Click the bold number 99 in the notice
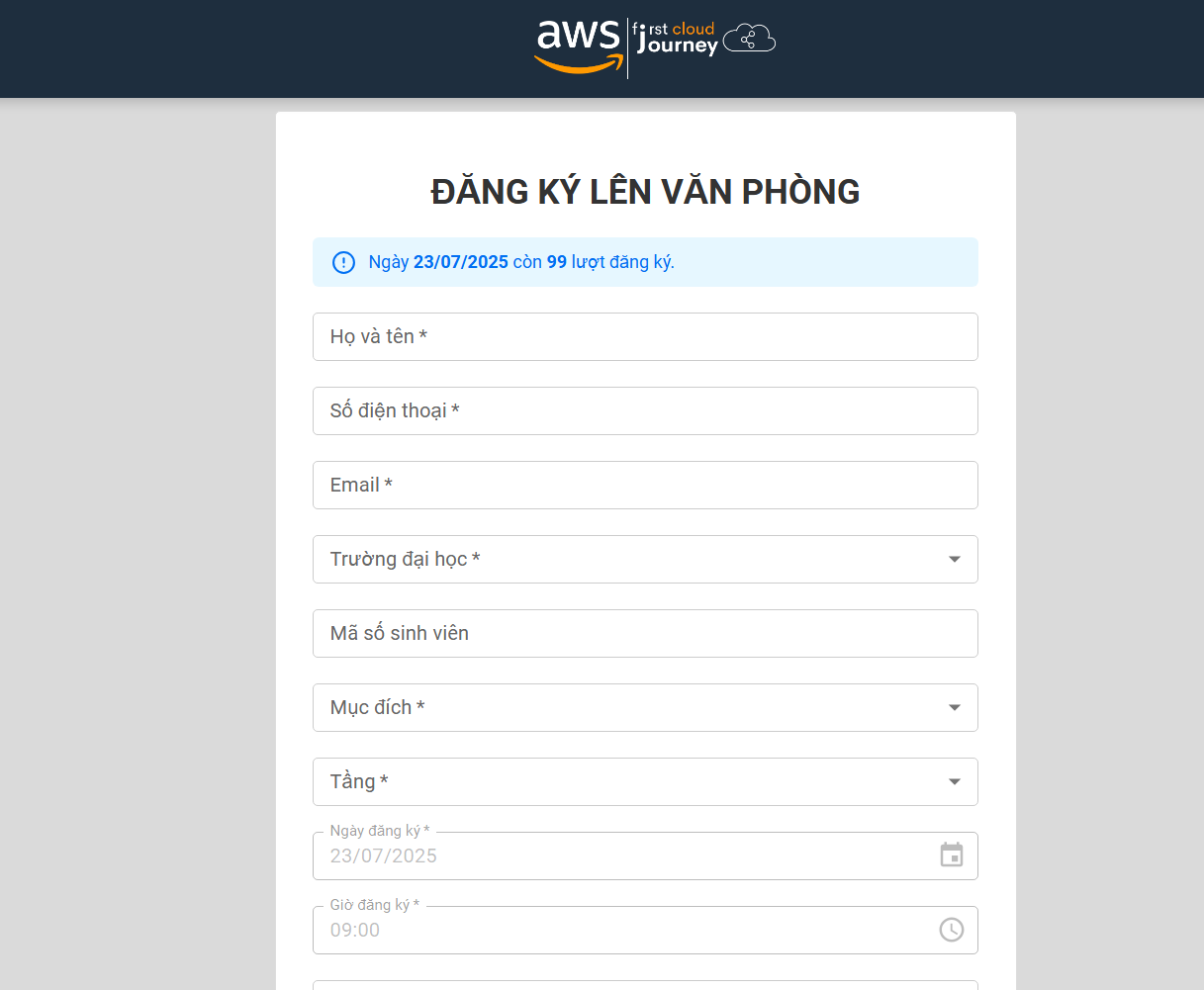The image size is (1204, 990). [557, 262]
